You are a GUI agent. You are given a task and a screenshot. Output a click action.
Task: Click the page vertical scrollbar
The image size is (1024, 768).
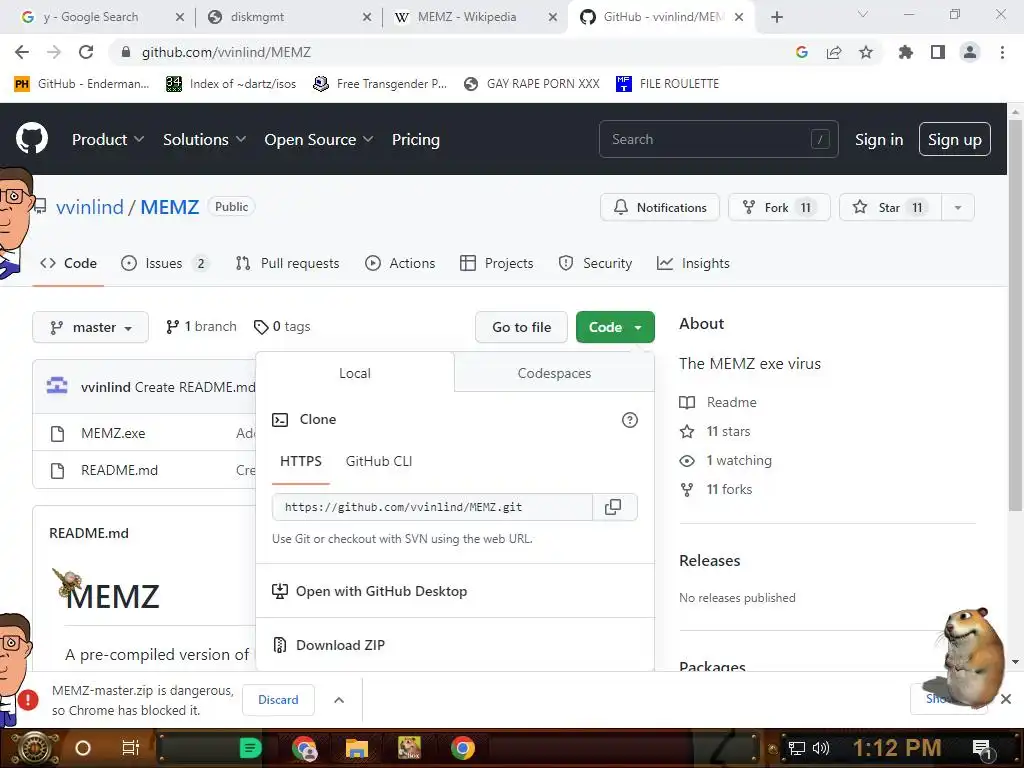coord(1016,313)
